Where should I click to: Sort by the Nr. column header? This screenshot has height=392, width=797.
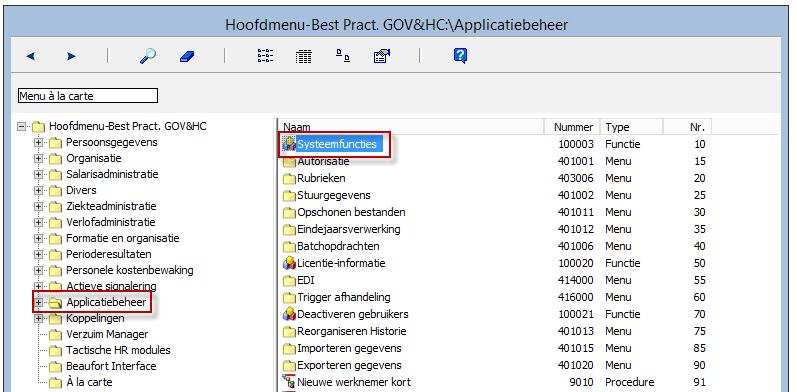click(x=687, y=127)
